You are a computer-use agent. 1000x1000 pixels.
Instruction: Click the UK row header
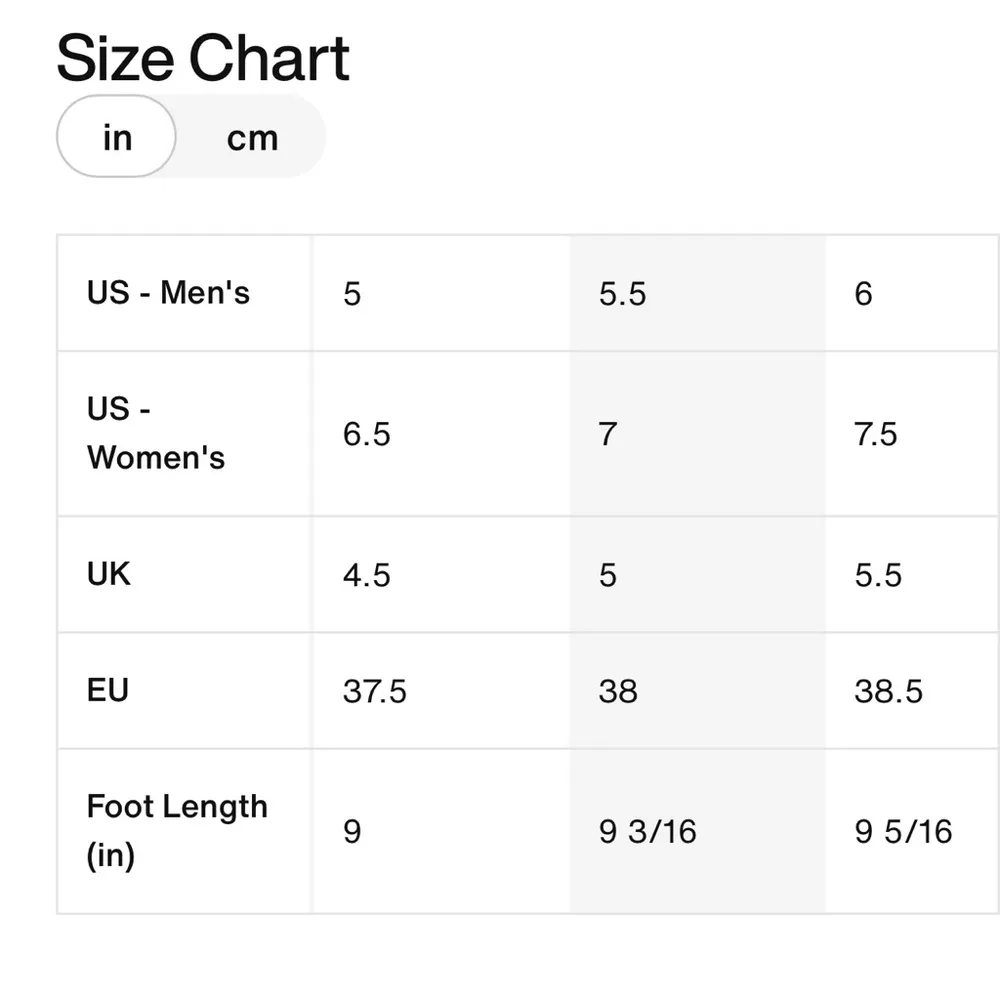click(x=109, y=574)
